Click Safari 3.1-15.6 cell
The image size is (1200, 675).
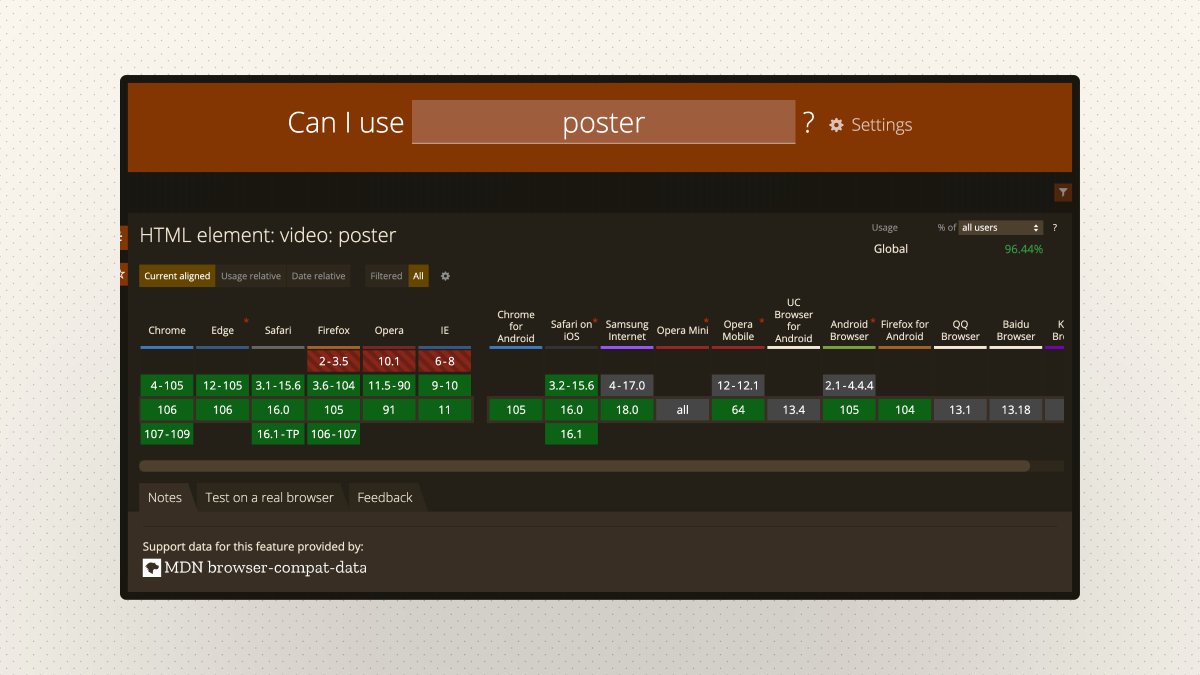[x=278, y=385]
